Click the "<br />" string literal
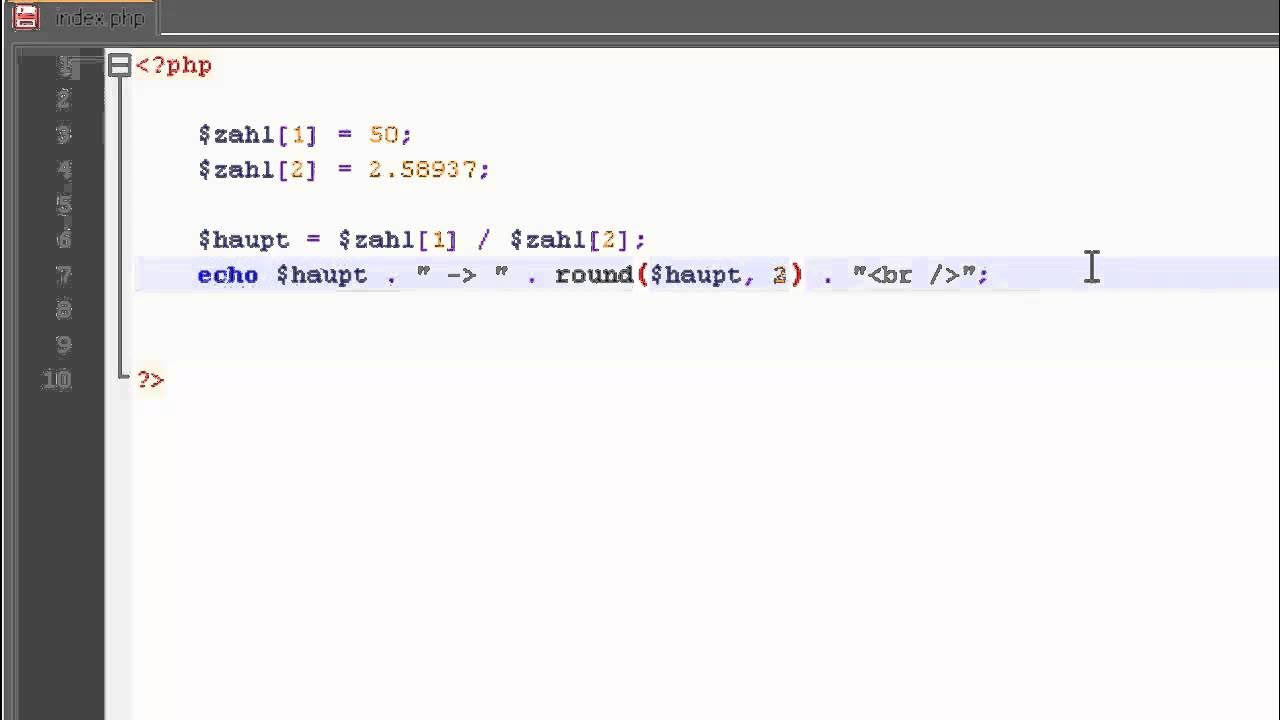 [x=914, y=275]
